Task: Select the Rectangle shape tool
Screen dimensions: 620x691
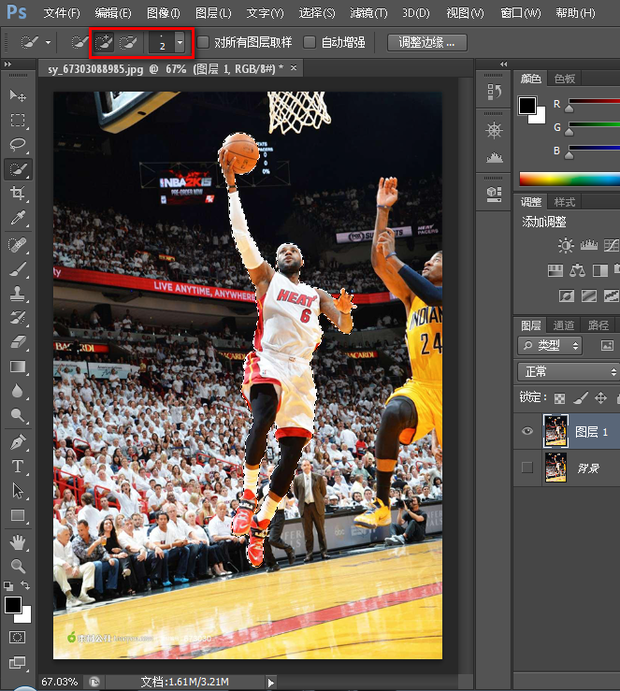Action: pyautogui.click(x=18, y=515)
